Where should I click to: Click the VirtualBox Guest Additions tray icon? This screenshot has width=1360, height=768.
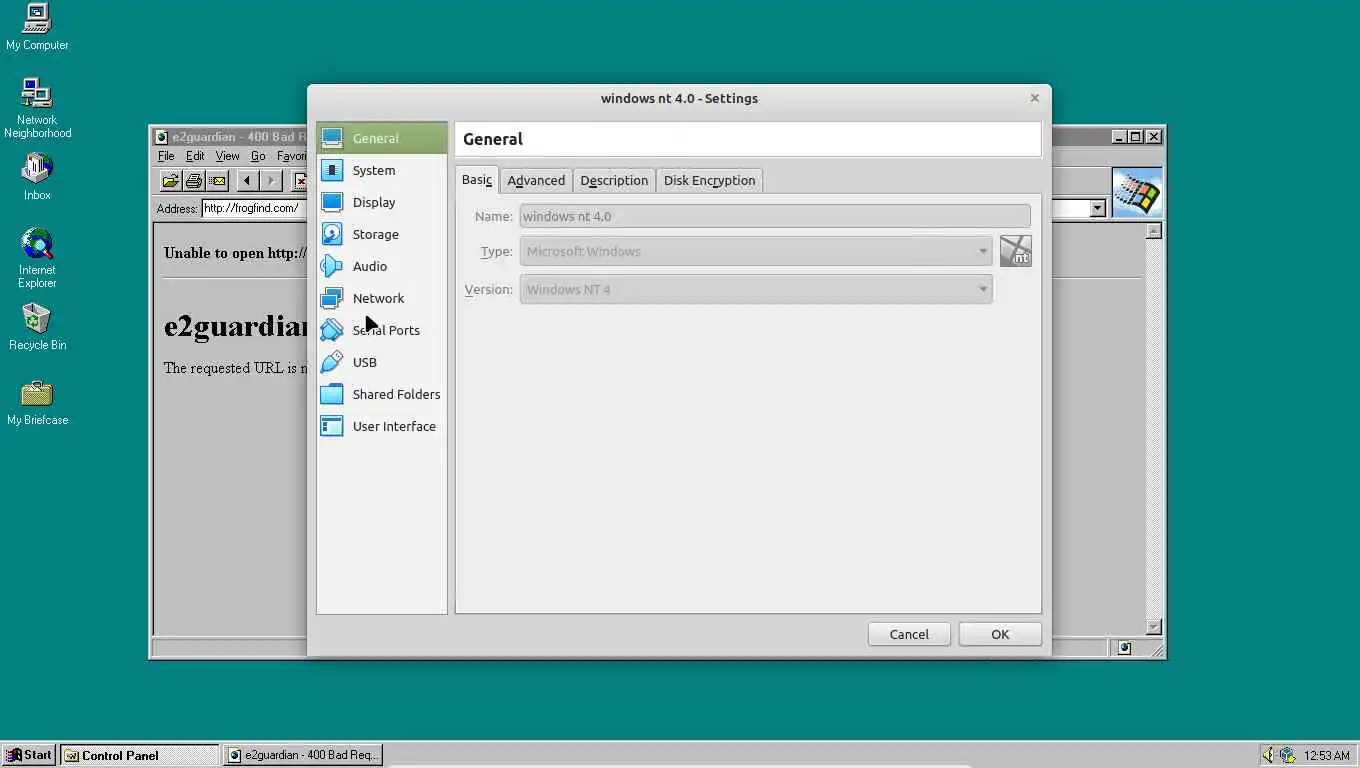[1288, 755]
